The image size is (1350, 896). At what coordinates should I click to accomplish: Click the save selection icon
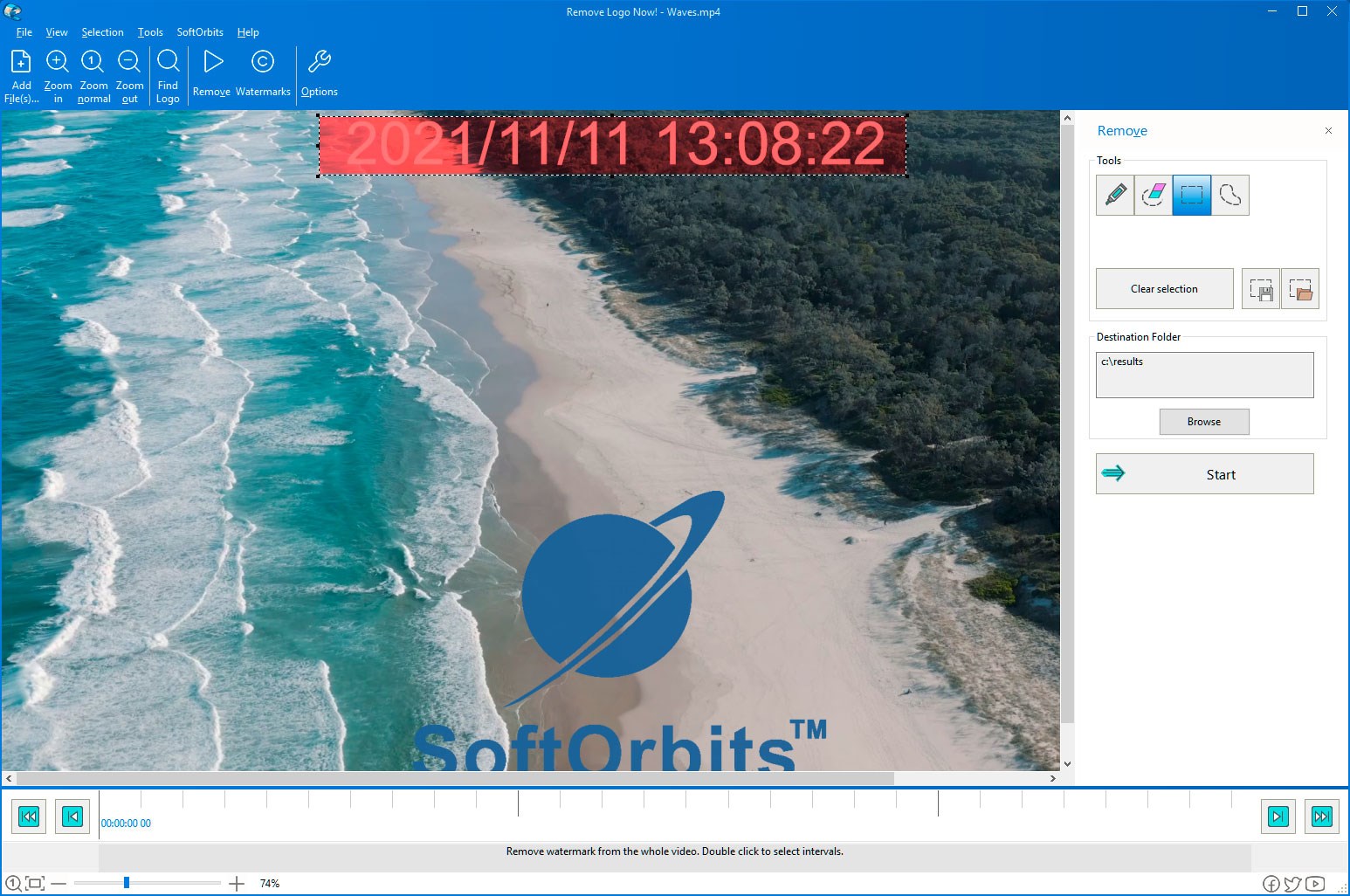pos(1261,289)
